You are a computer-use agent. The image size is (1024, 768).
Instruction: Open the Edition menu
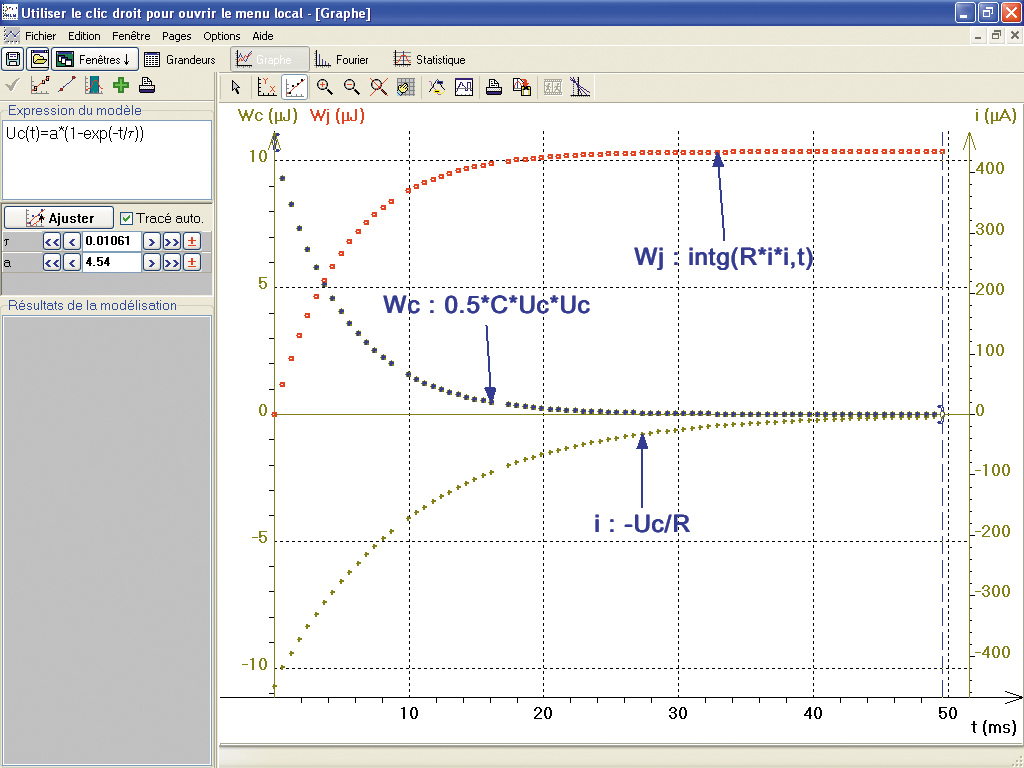(84, 36)
